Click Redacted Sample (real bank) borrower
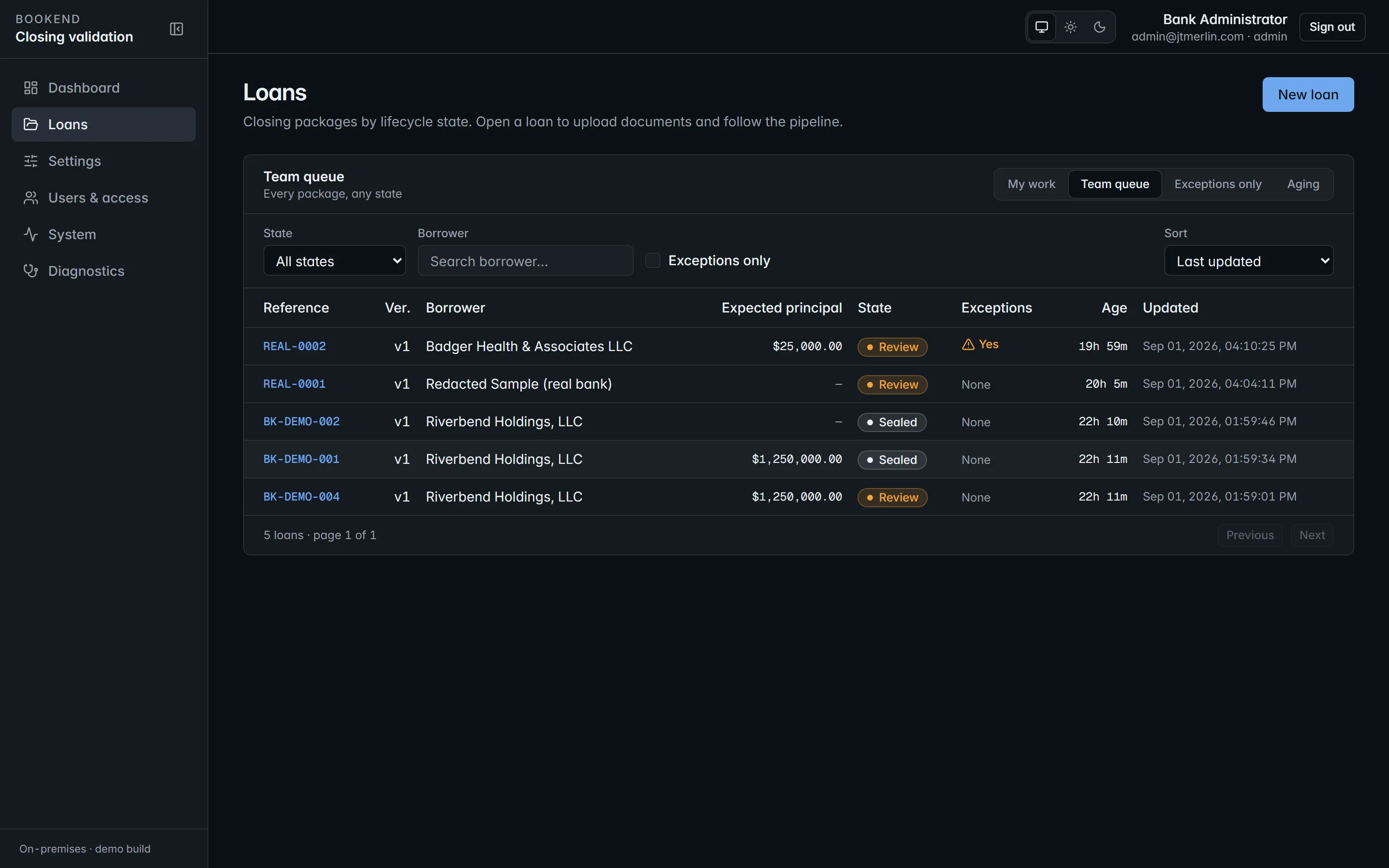The height and width of the screenshot is (868, 1389). click(518, 384)
